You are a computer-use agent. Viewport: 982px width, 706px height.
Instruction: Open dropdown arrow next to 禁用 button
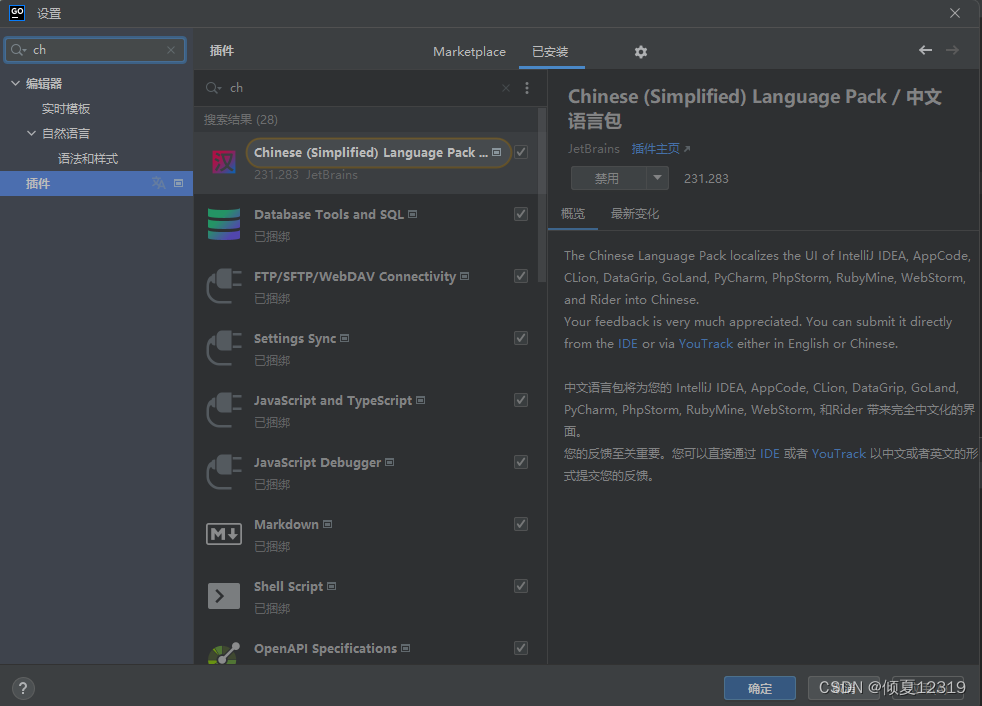pos(657,178)
